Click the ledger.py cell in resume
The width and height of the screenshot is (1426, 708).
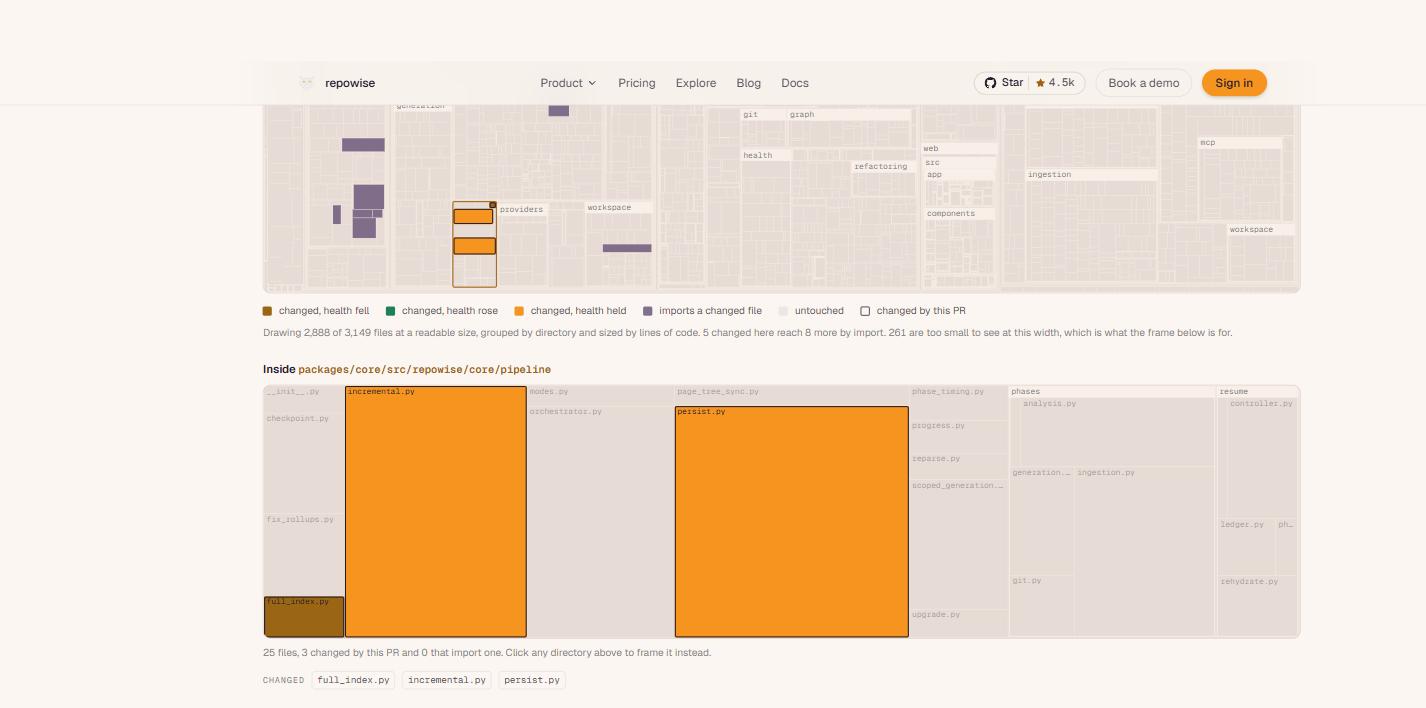pos(1247,546)
